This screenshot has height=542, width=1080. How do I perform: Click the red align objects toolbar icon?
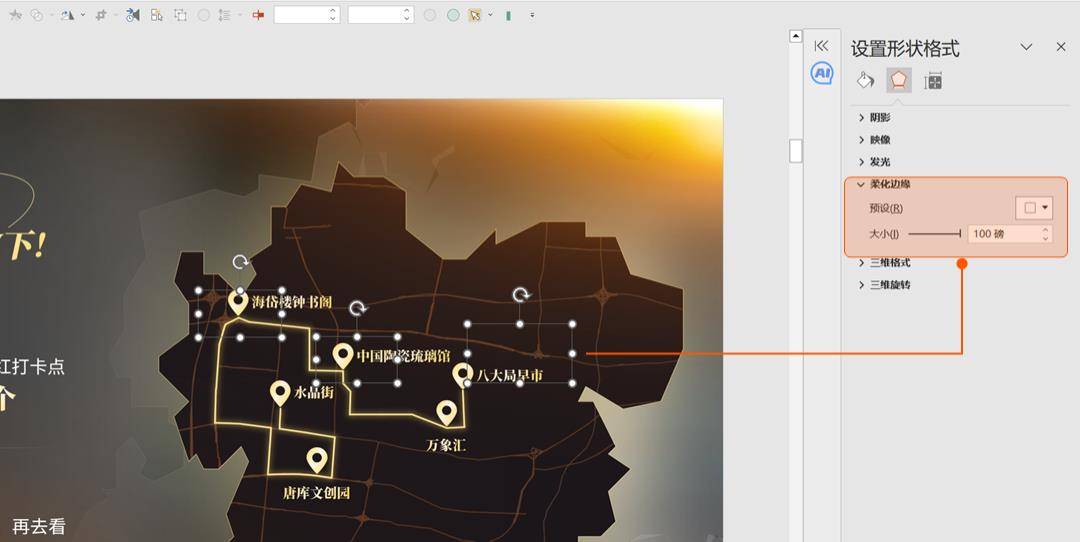click(x=258, y=15)
